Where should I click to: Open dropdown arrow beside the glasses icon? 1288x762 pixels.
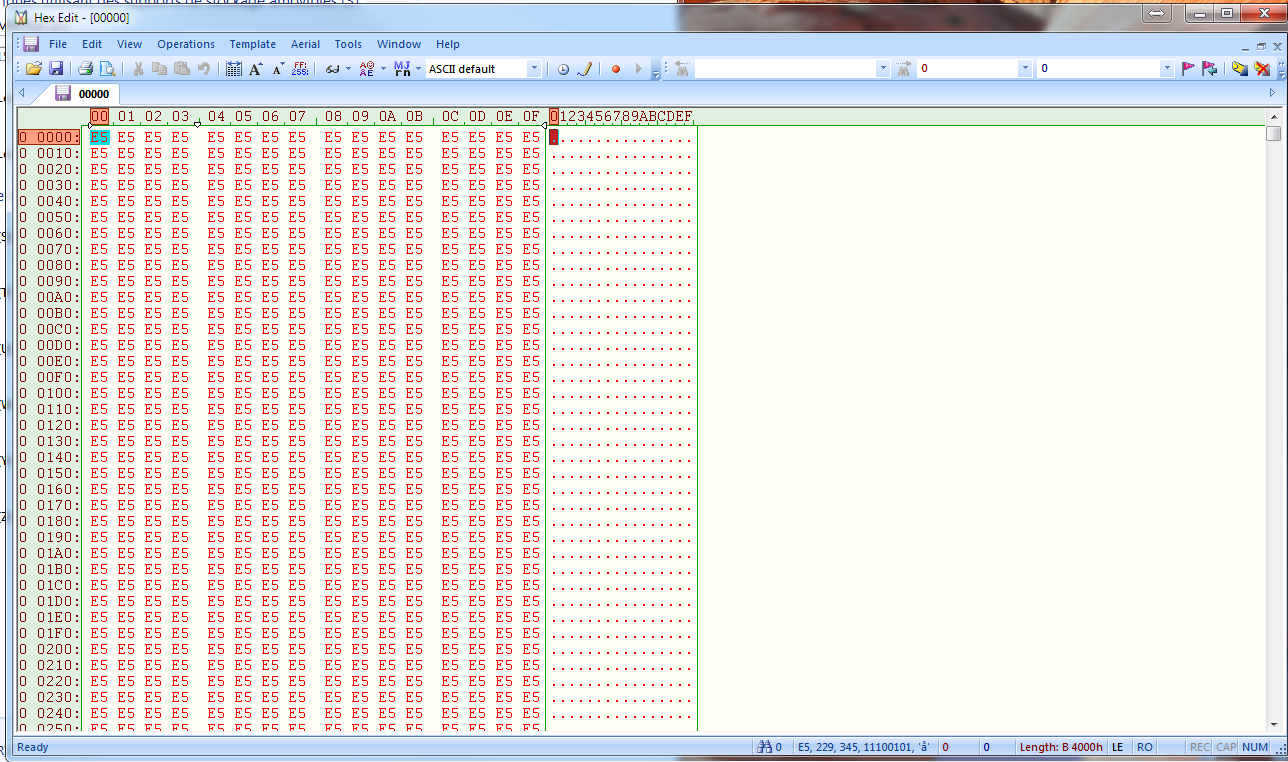click(348, 69)
